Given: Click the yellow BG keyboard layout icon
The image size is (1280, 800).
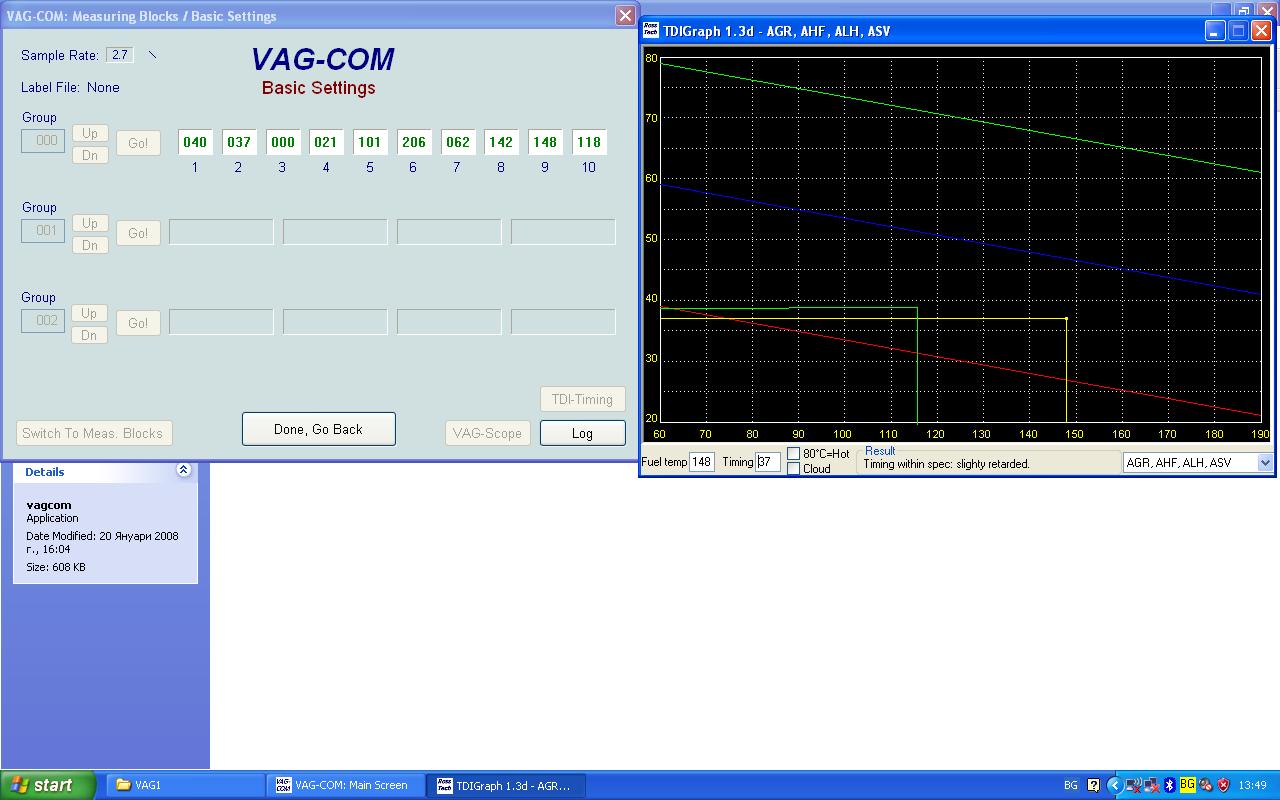Looking at the screenshot, I should [x=1188, y=785].
